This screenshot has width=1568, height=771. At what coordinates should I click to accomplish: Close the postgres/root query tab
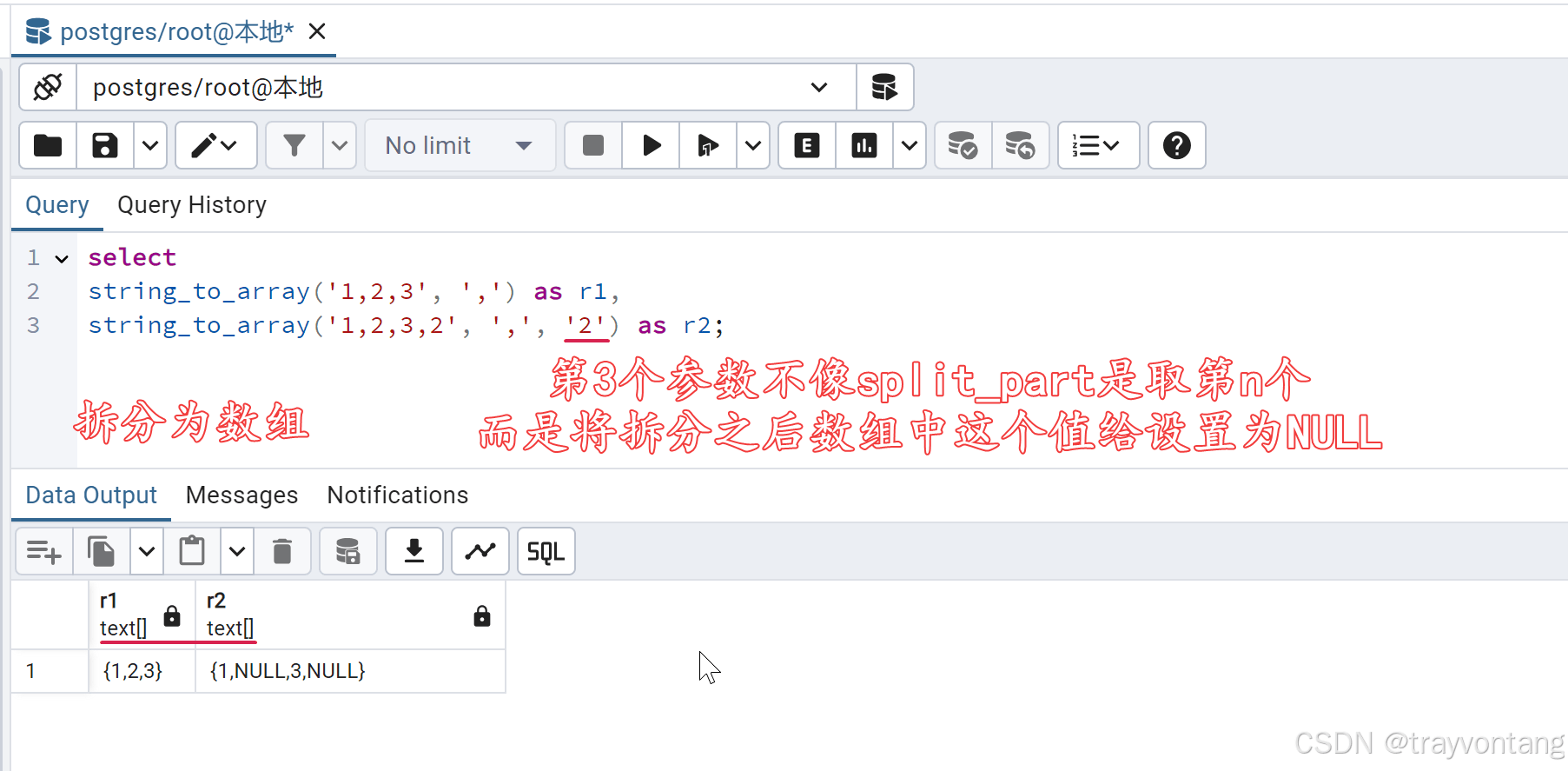[317, 32]
